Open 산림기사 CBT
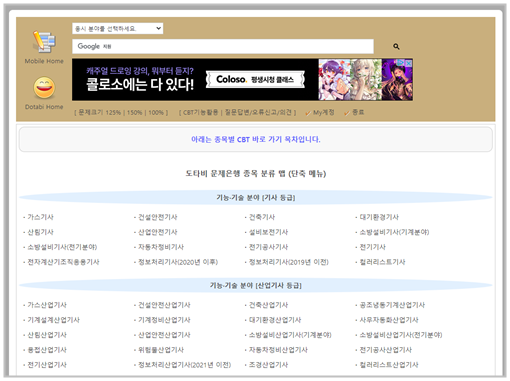Screen dimensions: 510x381 40,232
